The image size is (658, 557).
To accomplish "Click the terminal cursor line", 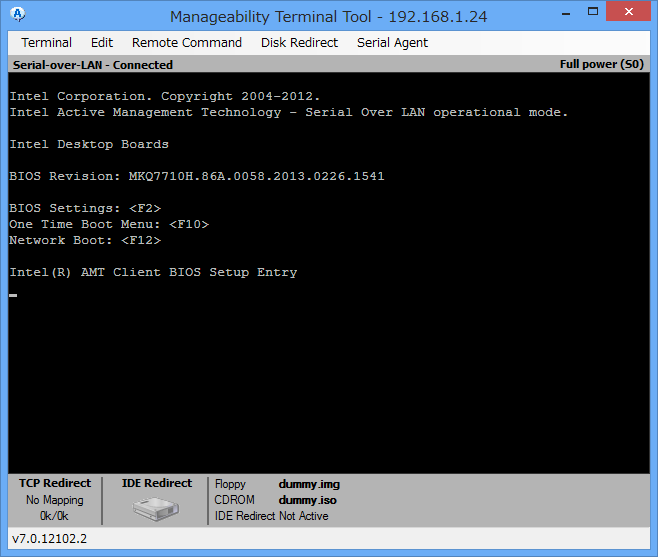I will (13, 295).
